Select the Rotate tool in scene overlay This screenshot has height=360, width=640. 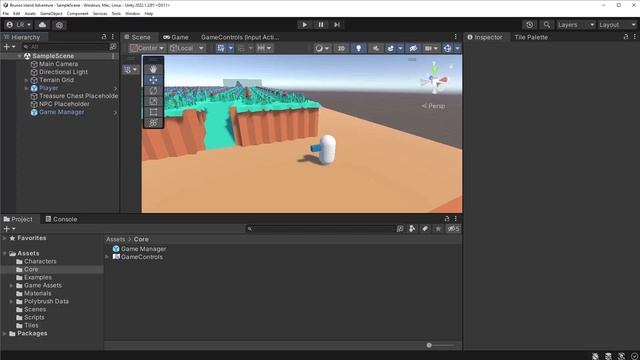pos(153,91)
